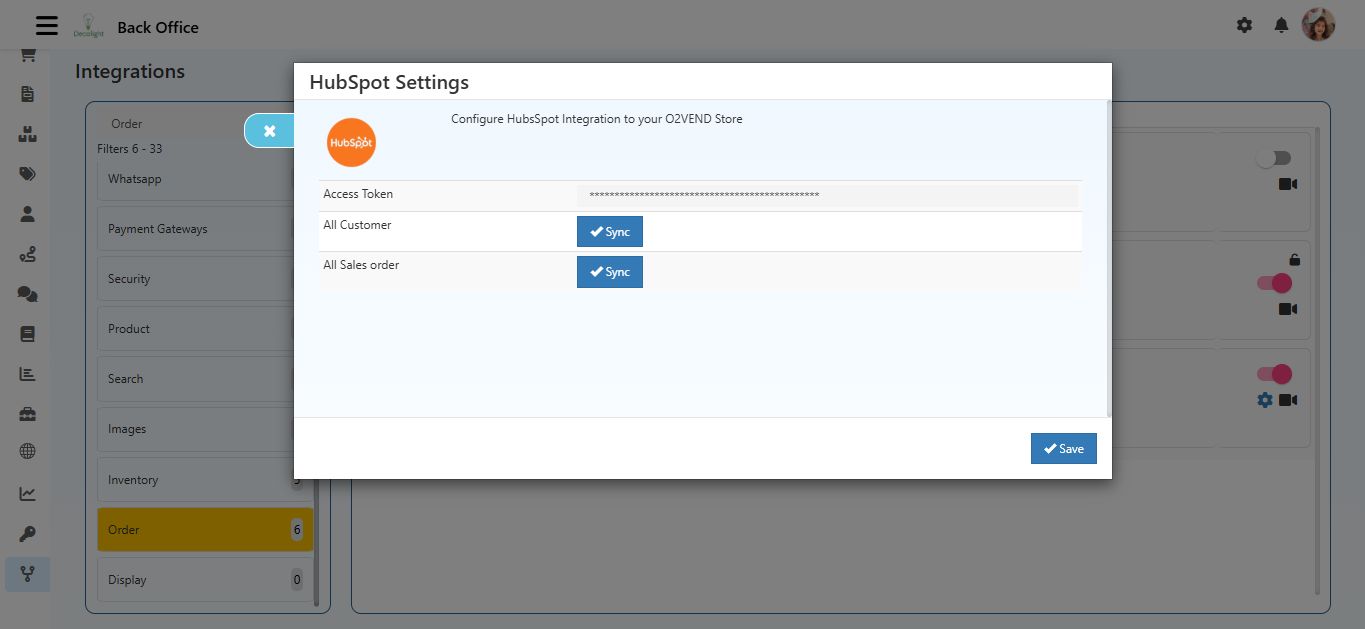Sync All Customer data to HubSpot
This screenshot has width=1365, height=629.
click(609, 231)
